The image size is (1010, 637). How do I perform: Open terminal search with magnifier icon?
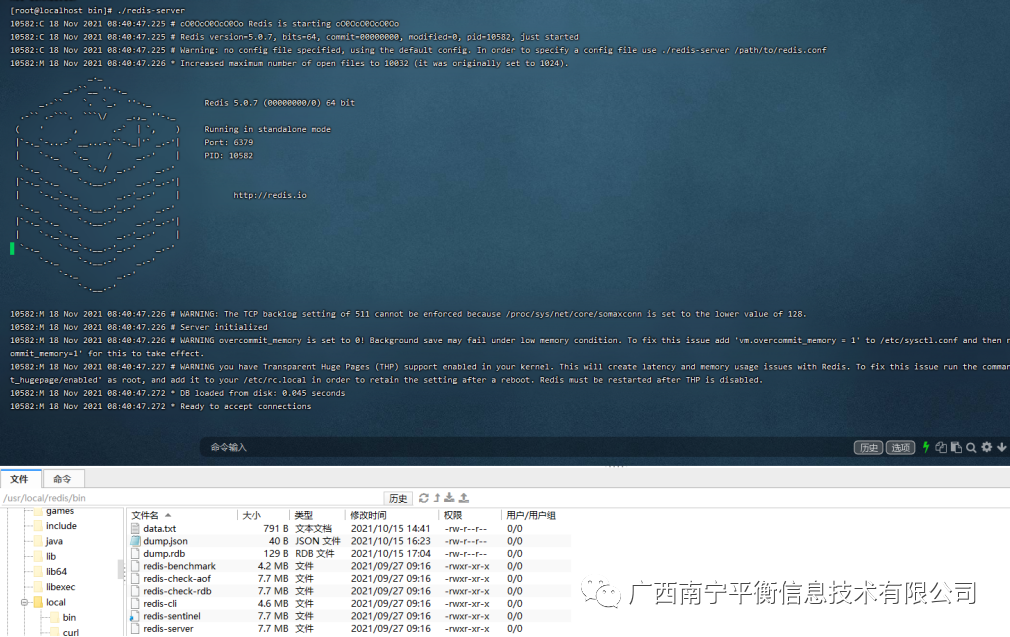971,447
